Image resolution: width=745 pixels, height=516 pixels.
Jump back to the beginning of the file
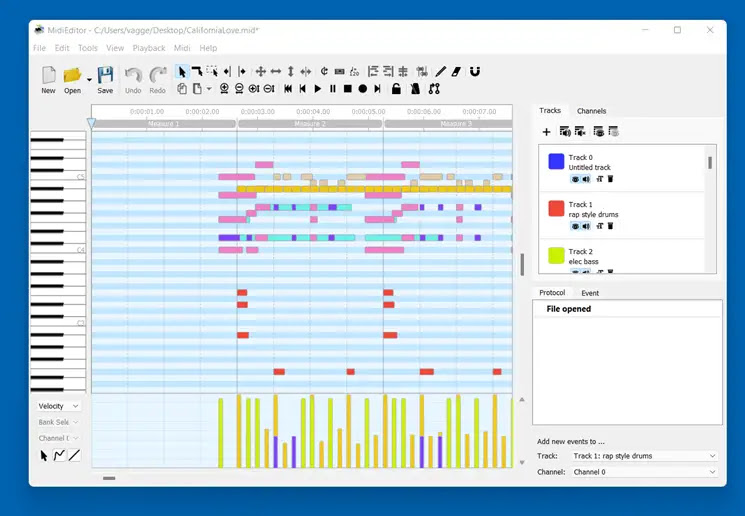288,88
